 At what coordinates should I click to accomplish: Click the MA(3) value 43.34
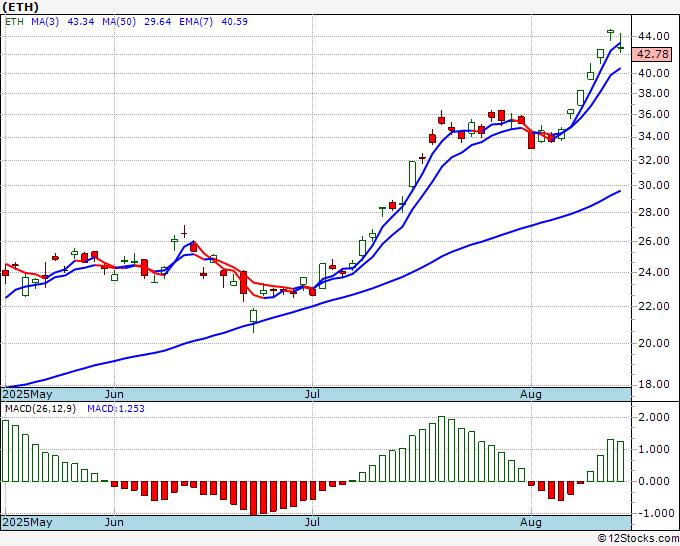click(81, 22)
